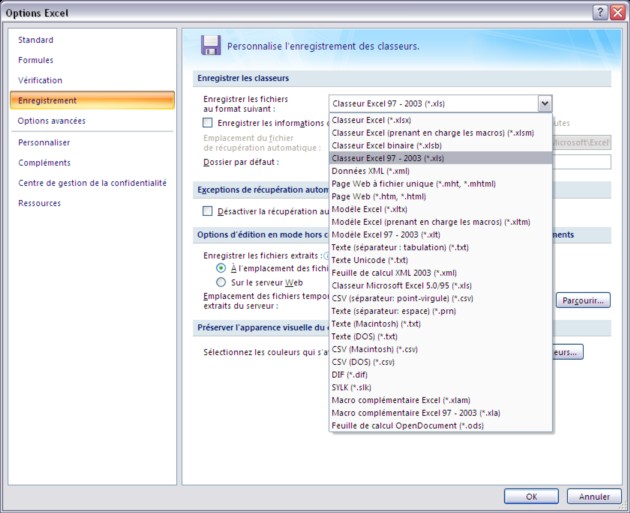This screenshot has width=630, height=513.
Task: Click the help question mark icon
Action: tap(600, 12)
